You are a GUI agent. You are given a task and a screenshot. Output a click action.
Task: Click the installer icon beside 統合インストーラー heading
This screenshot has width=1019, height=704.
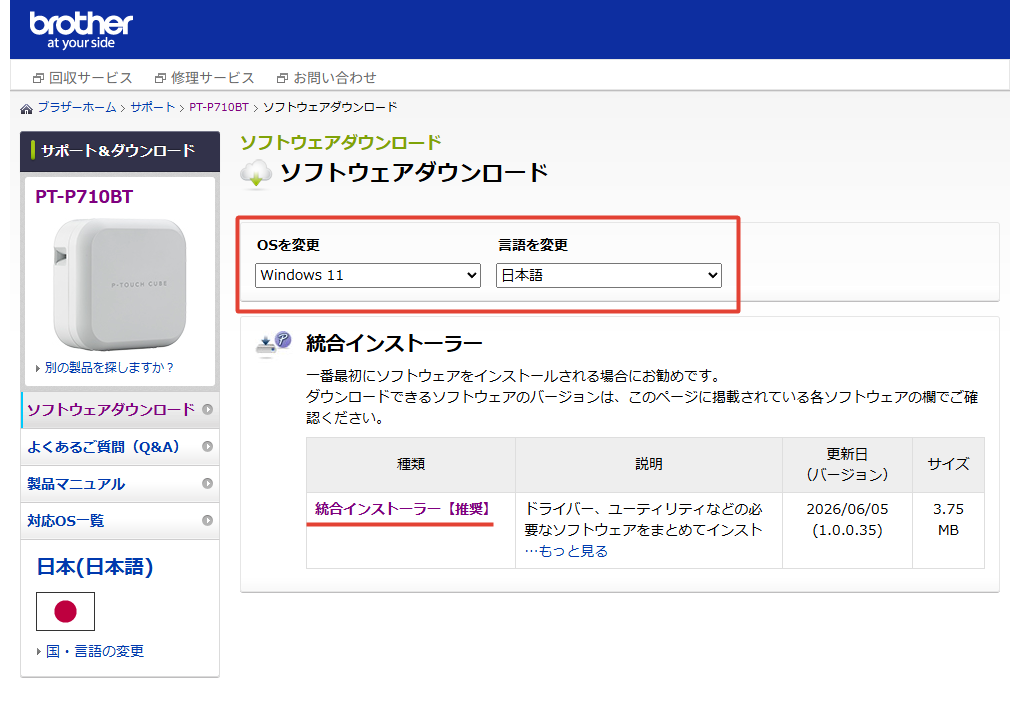pos(274,345)
